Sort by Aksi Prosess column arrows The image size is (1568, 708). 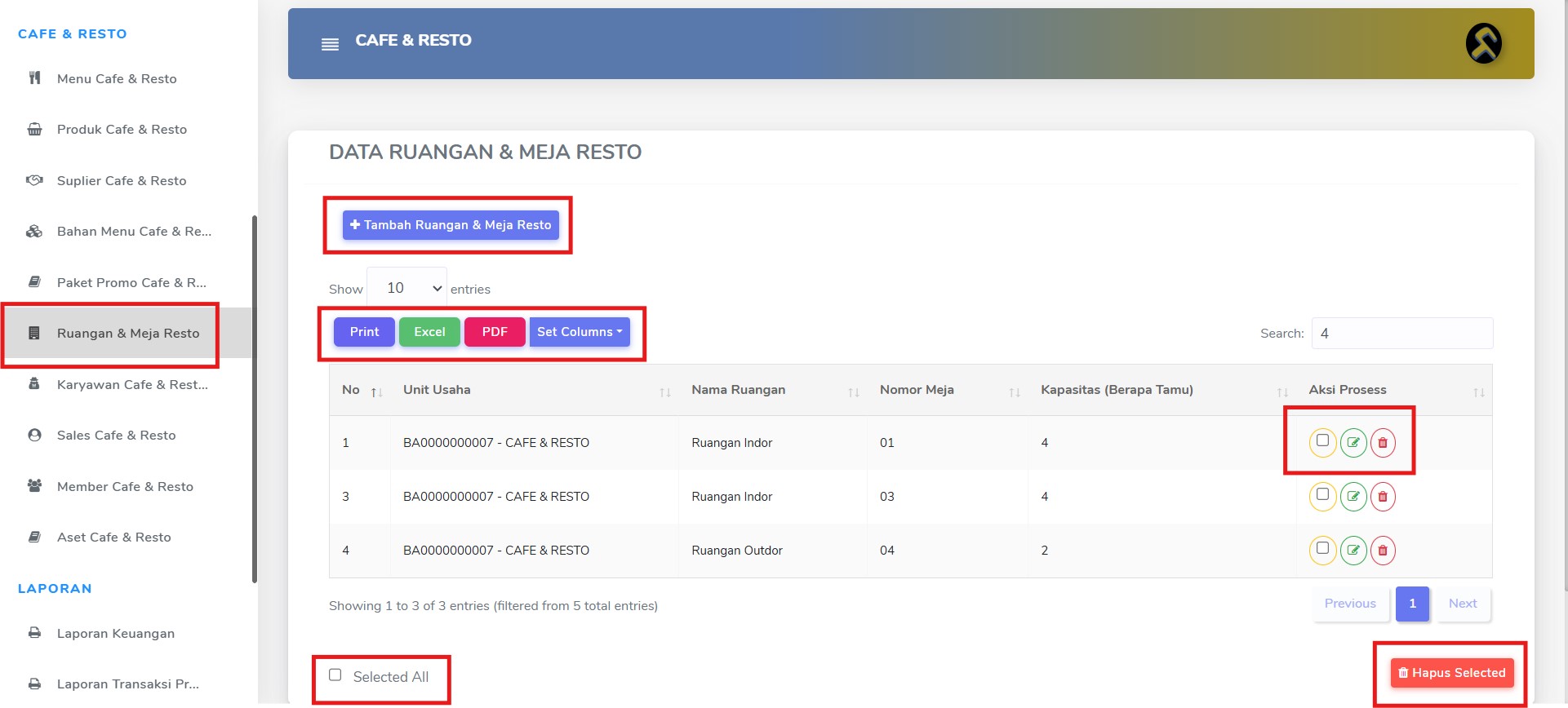[x=1478, y=392]
